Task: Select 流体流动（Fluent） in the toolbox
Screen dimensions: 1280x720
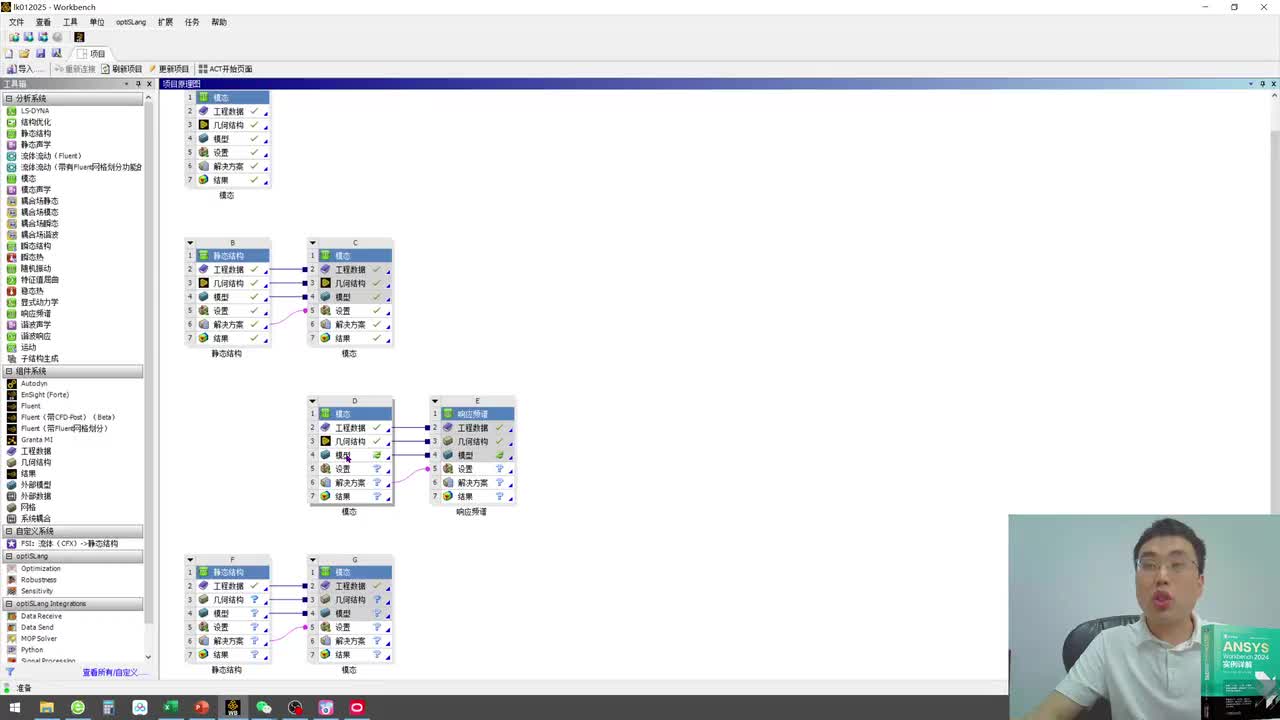Action: 50,156
